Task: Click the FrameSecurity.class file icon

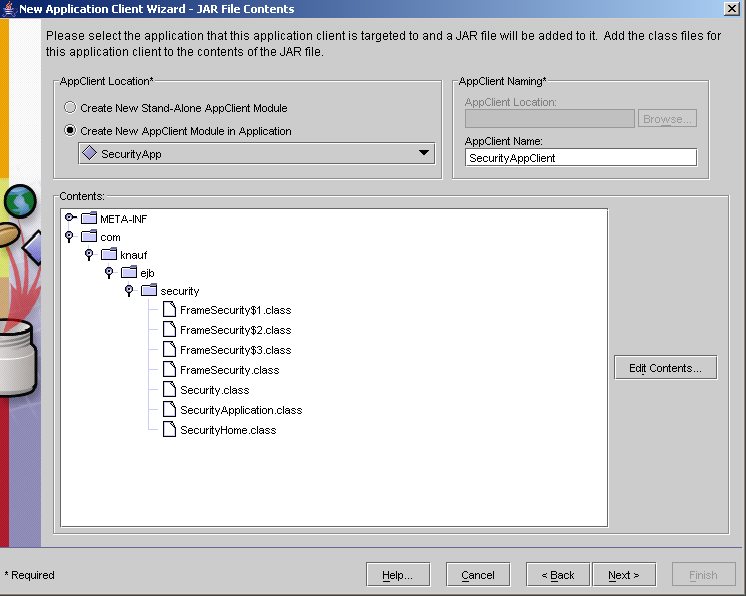Action: coord(169,369)
